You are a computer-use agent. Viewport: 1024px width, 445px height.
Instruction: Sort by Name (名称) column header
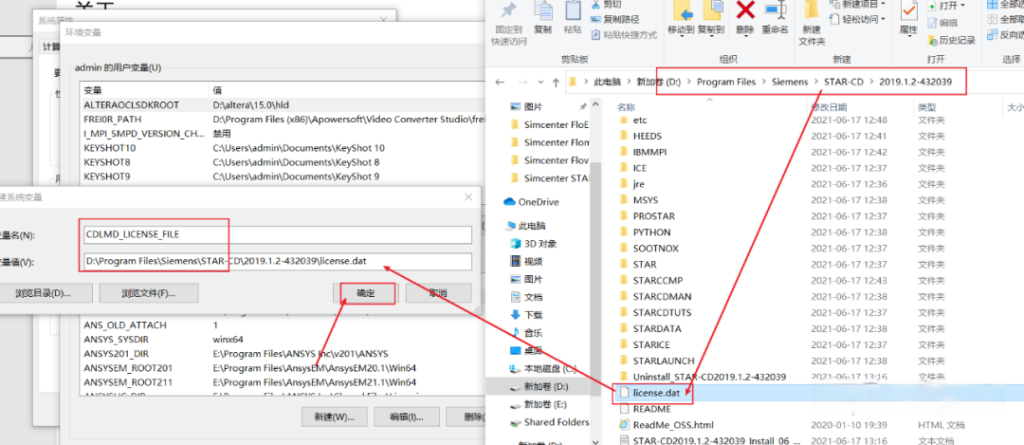[x=626, y=107]
